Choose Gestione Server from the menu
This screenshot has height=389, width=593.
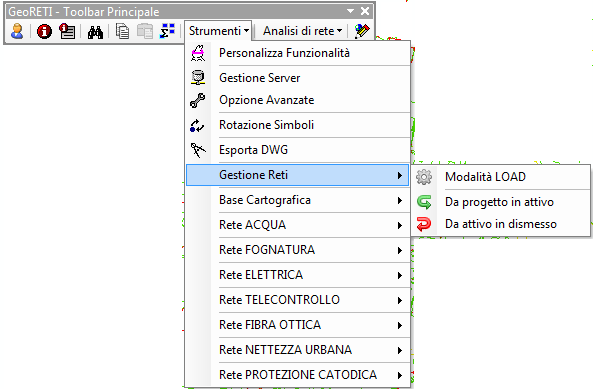pyautogui.click(x=298, y=78)
